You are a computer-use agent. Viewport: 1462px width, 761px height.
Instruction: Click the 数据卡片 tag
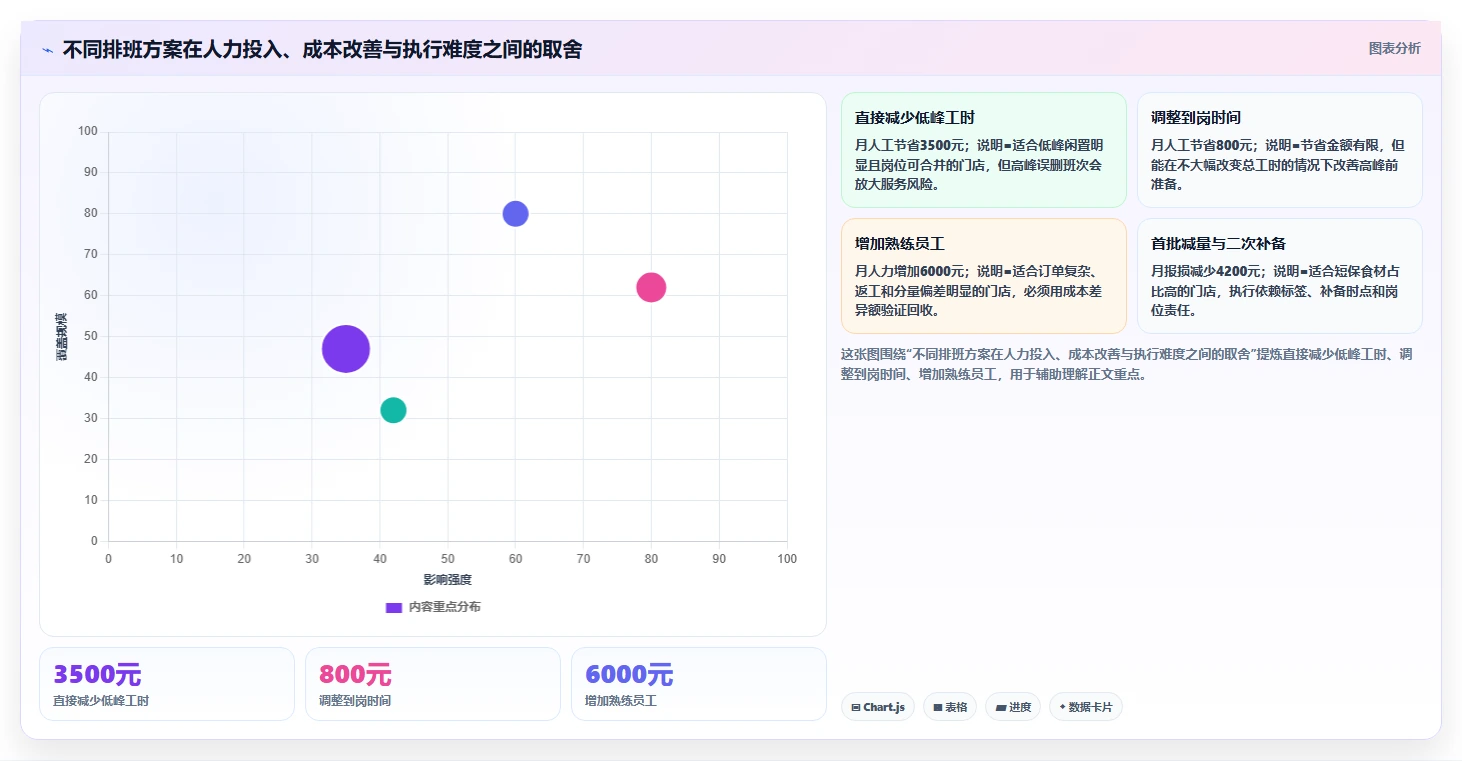pyautogui.click(x=1086, y=707)
